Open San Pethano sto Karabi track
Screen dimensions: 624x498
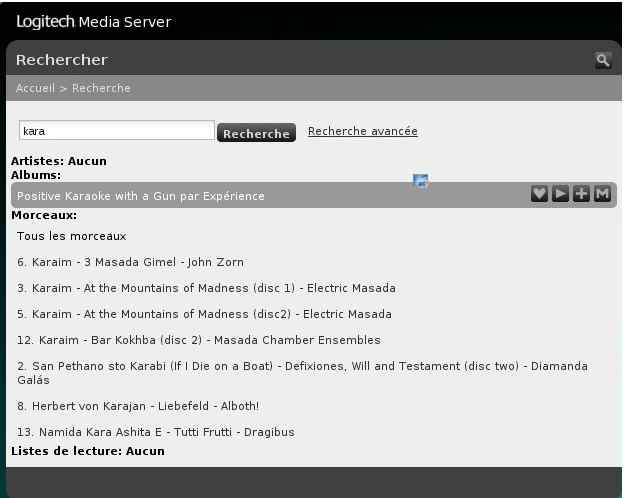[x=302, y=373]
